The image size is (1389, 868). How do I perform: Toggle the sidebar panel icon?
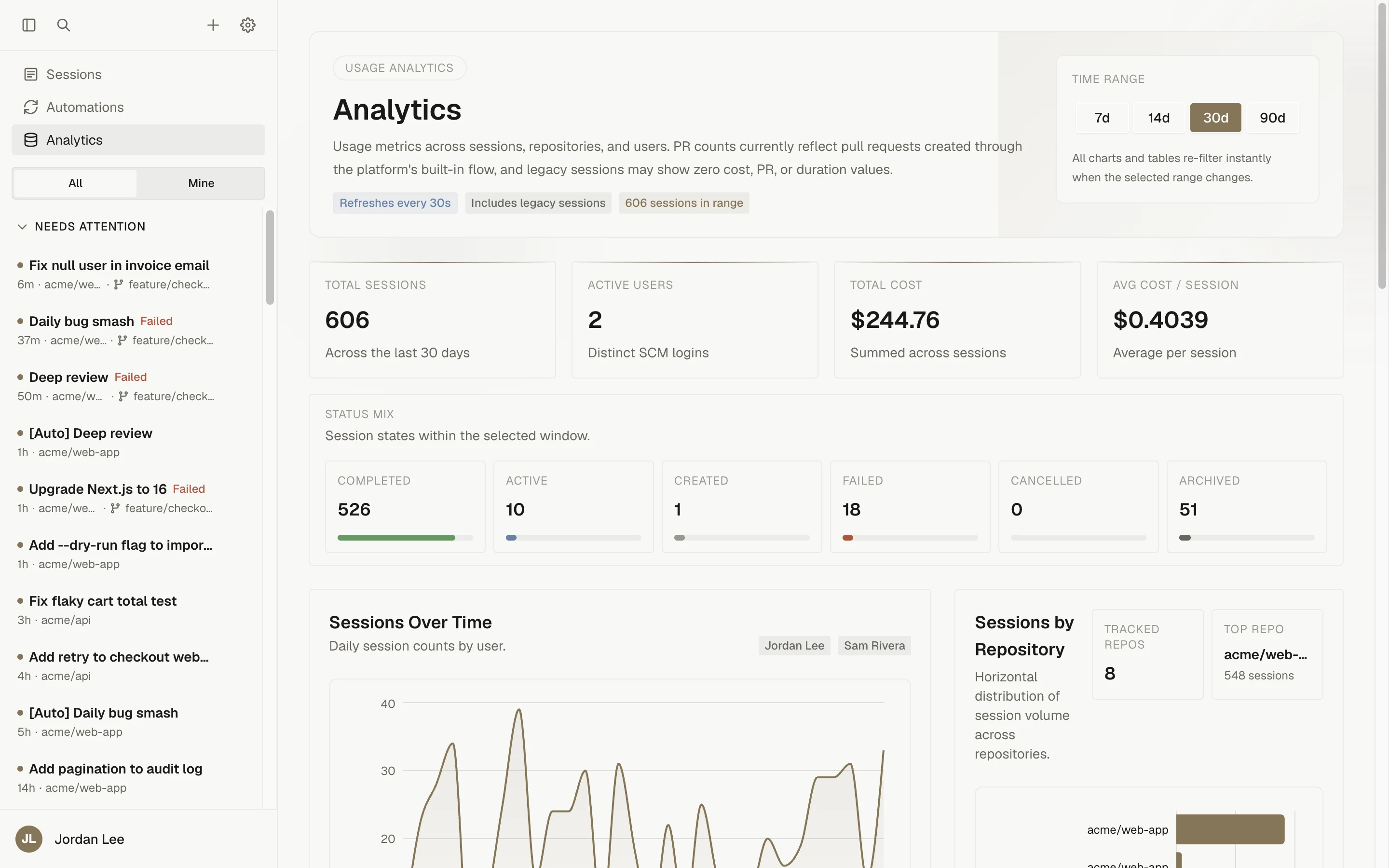point(29,25)
